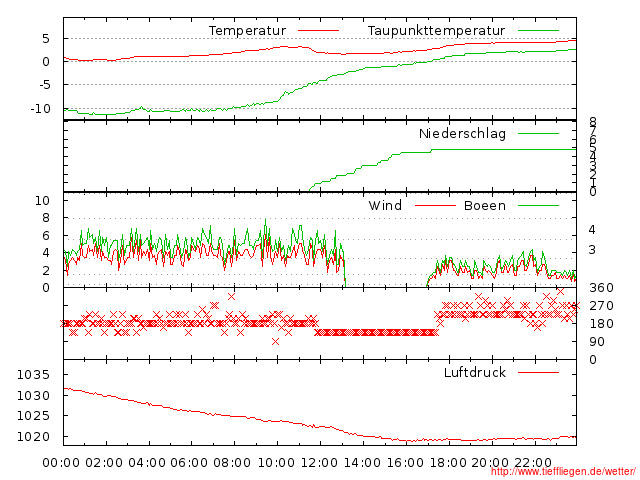The width and height of the screenshot is (640, 480).
Task: Click the 360 wind direction axis label
Action: click(x=601, y=288)
